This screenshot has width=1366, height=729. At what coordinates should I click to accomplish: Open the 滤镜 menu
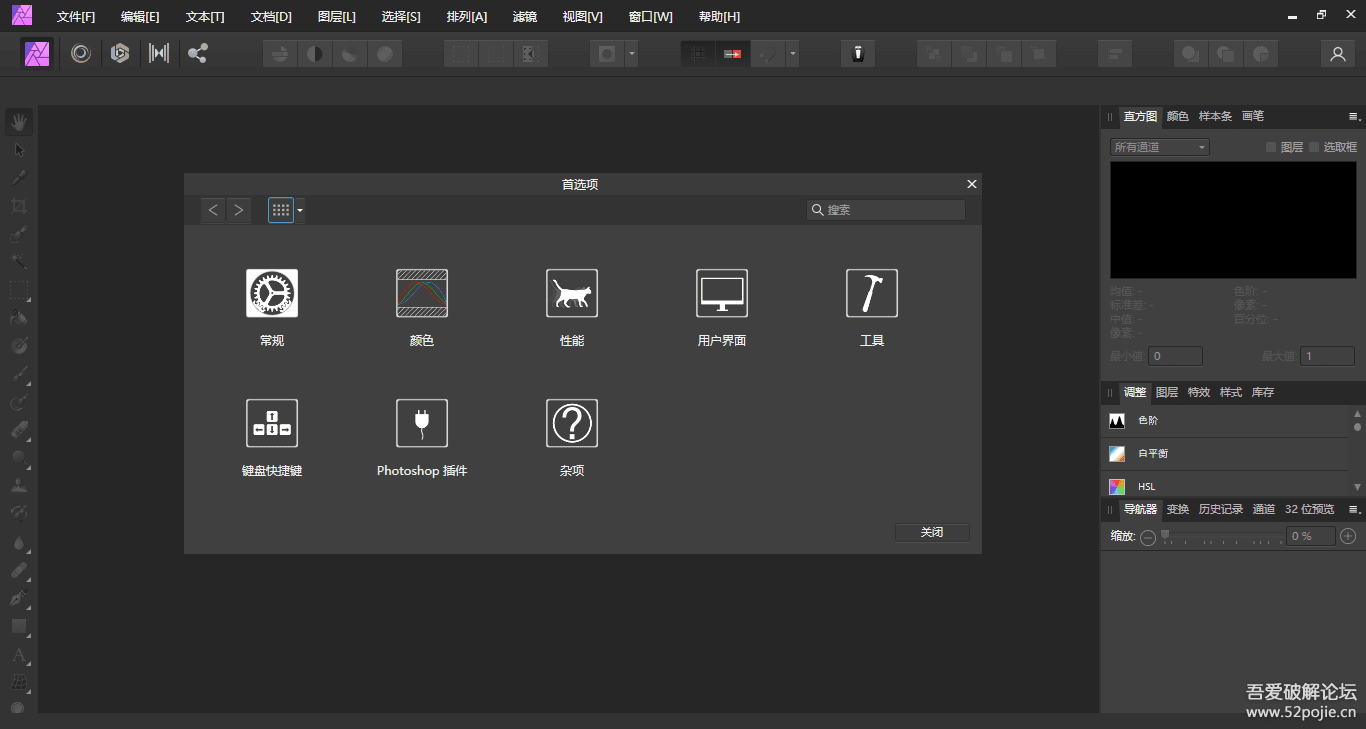525,17
